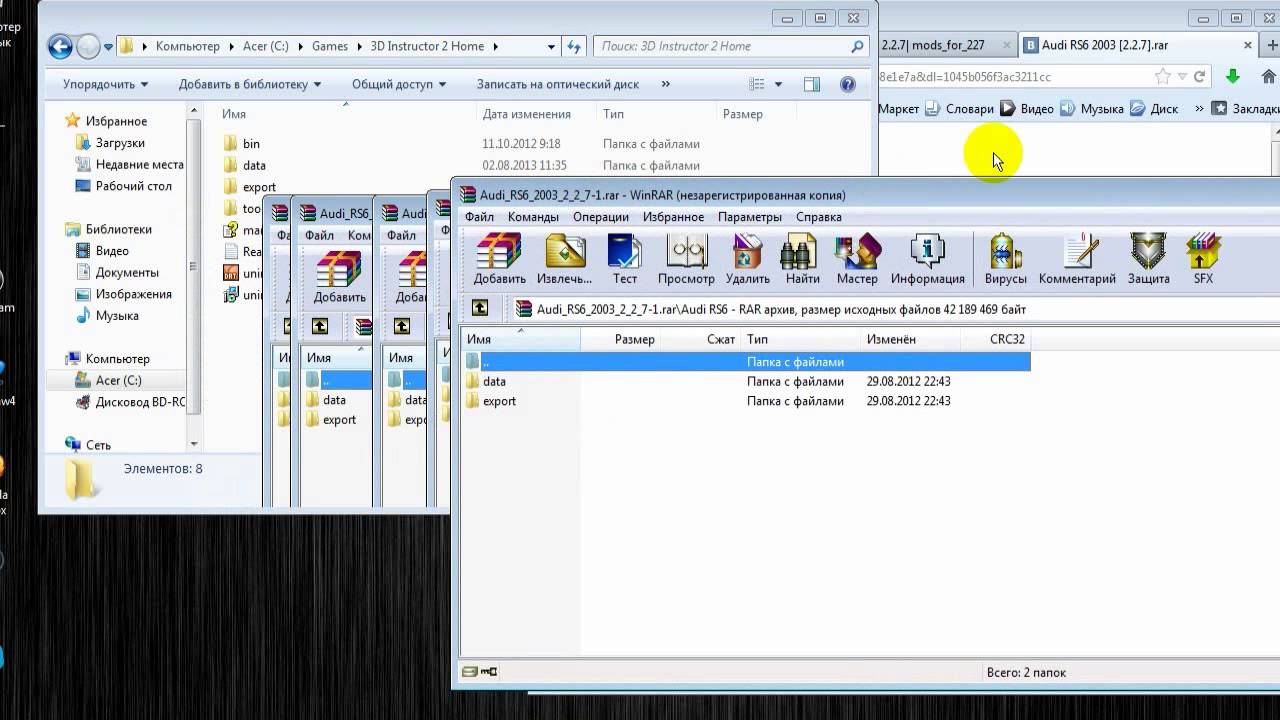Select the Audi RS6 2003 [2.2.7].rar tab
Screen dimensions: 1280x720
[x=1140, y=45]
